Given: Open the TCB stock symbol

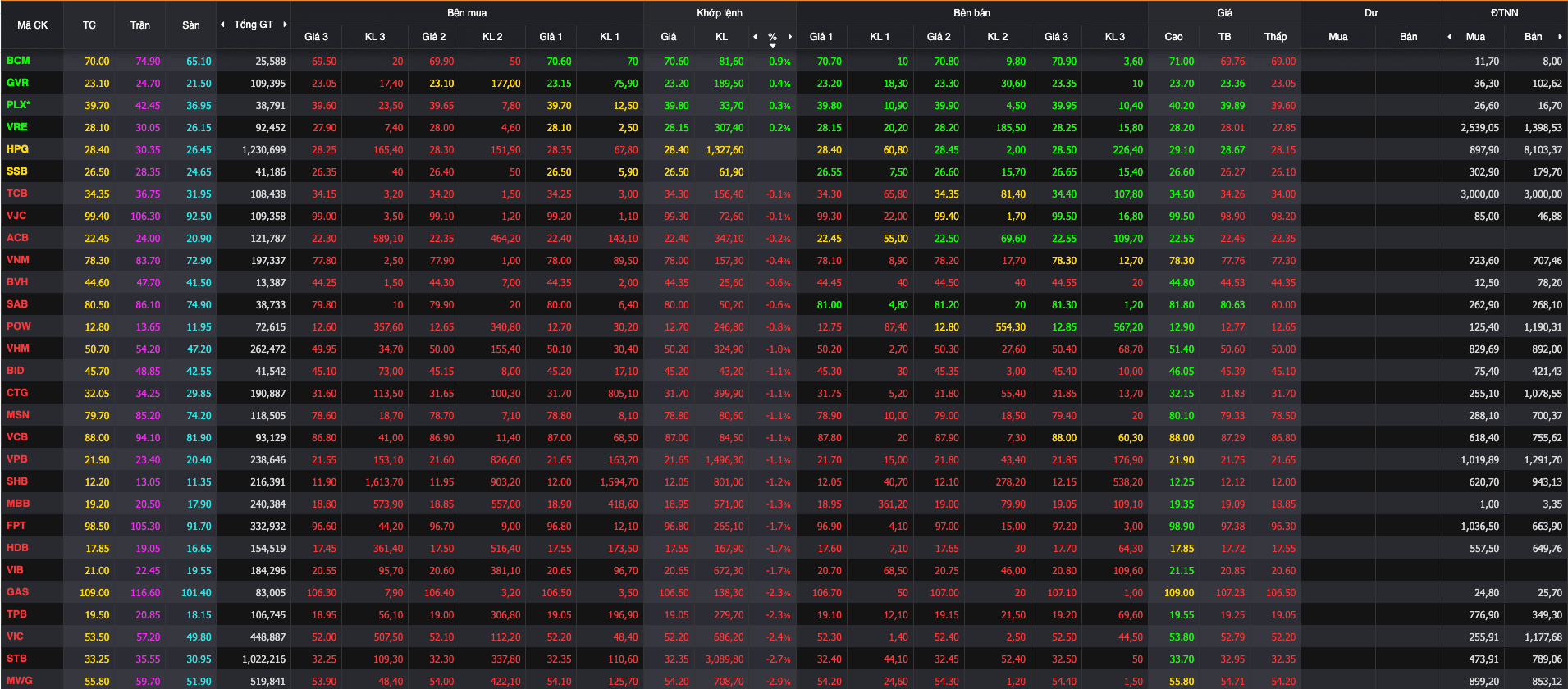Looking at the screenshot, I should (17, 194).
